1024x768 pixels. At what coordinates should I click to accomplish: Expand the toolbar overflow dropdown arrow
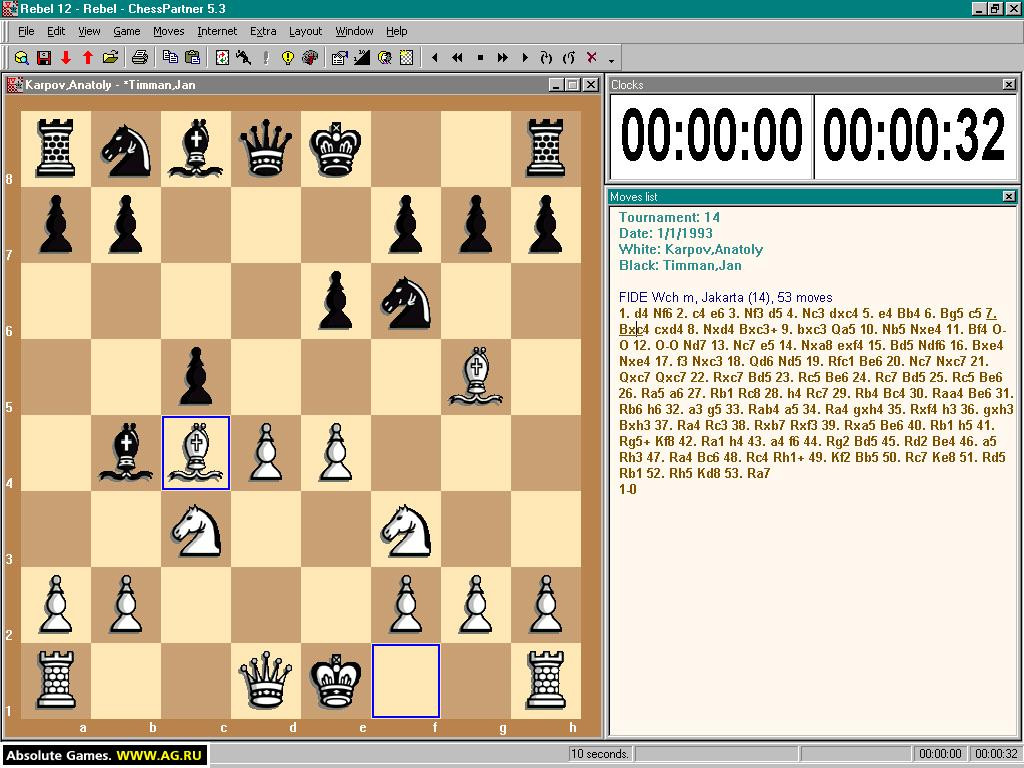point(611,60)
